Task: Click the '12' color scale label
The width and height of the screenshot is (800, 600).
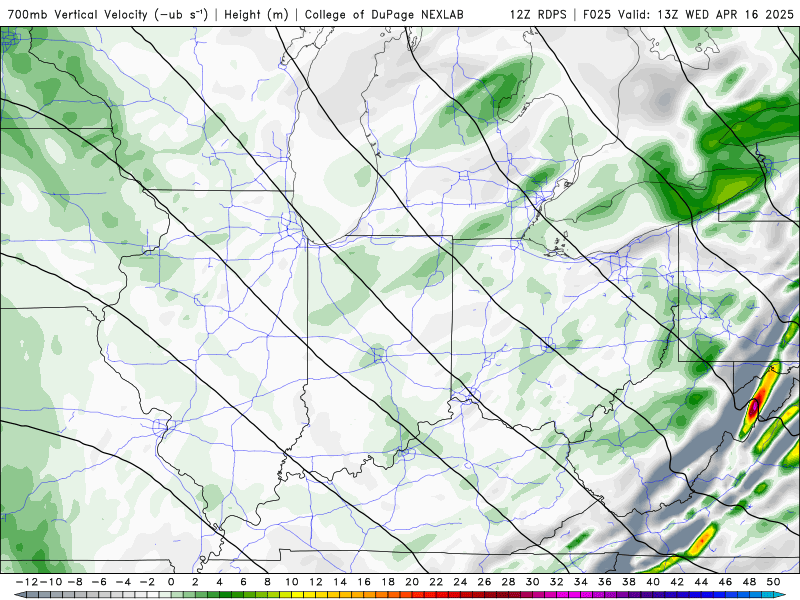Action: 316,582
